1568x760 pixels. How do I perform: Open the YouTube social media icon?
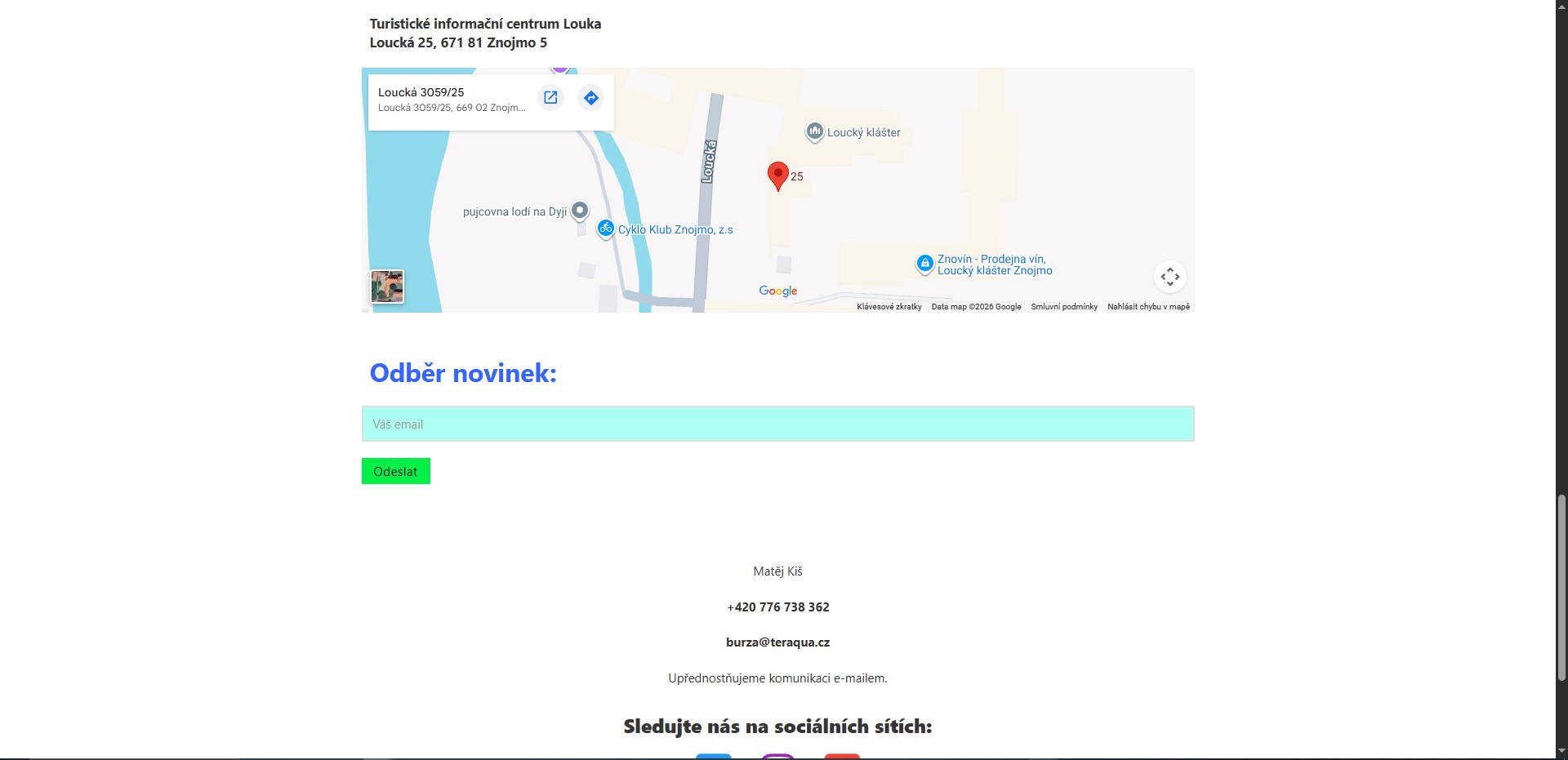(x=844, y=757)
